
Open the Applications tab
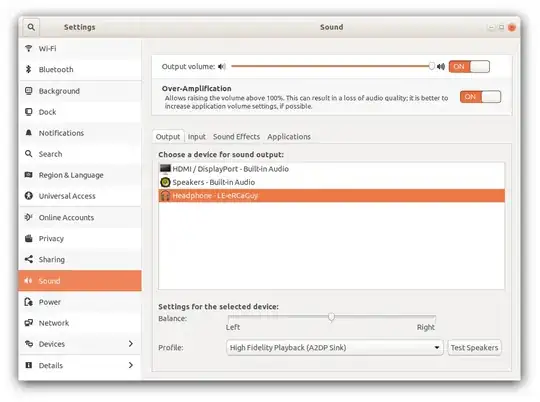[x=289, y=137]
